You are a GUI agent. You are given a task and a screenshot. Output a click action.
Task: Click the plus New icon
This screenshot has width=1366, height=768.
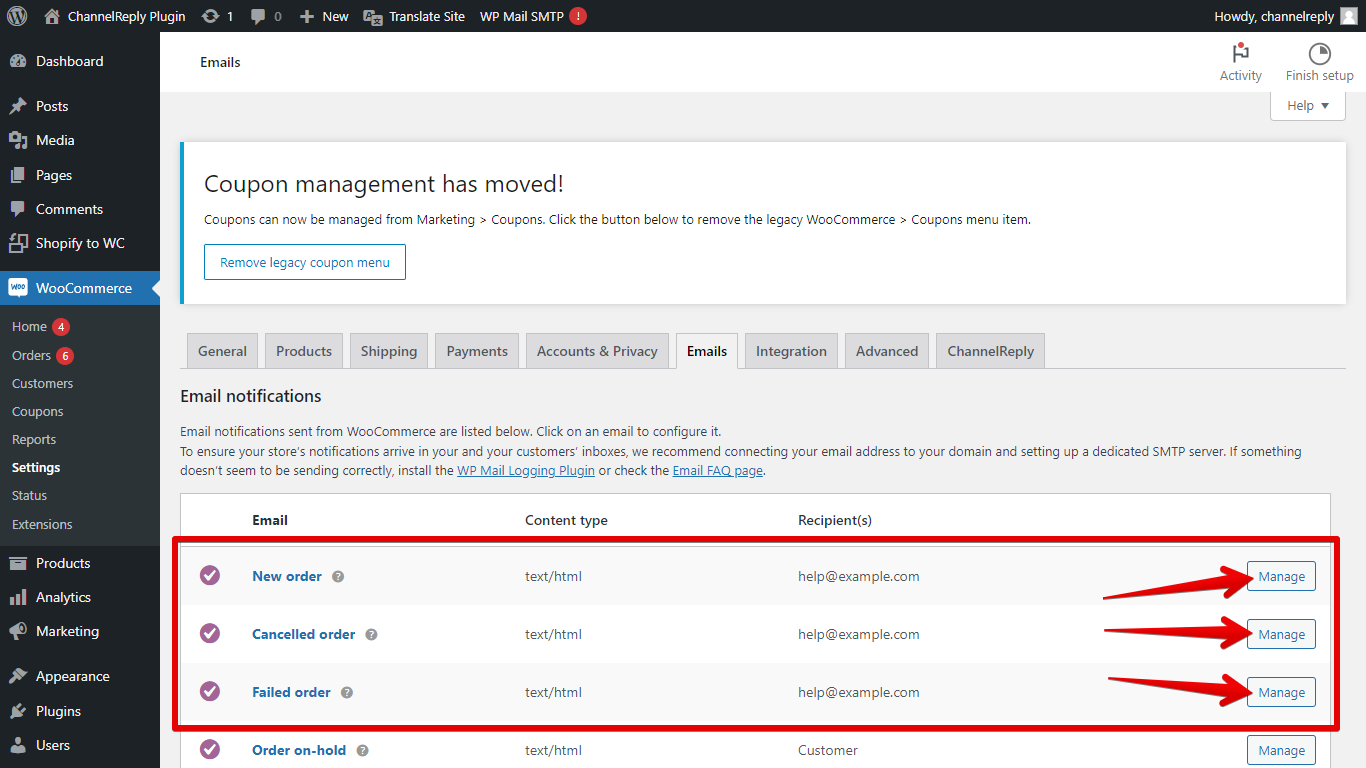pos(307,16)
